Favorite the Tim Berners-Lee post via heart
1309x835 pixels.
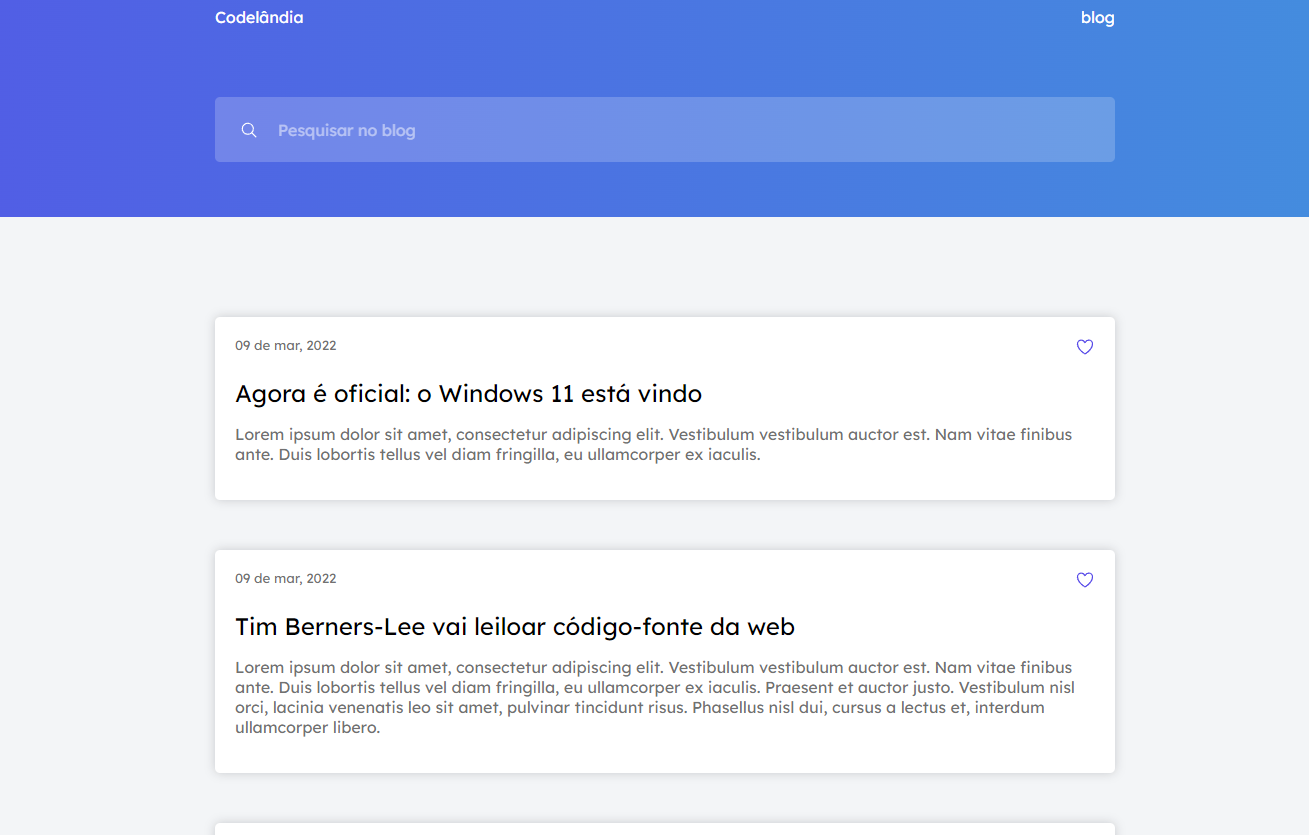[x=1085, y=580]
